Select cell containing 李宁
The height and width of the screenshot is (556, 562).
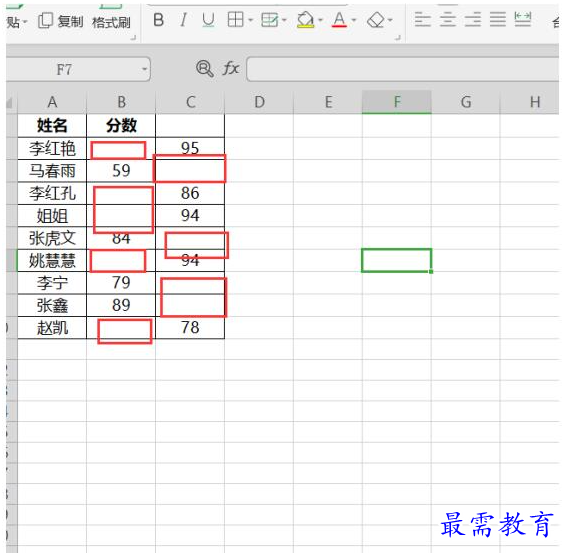(x=52, y=283)
